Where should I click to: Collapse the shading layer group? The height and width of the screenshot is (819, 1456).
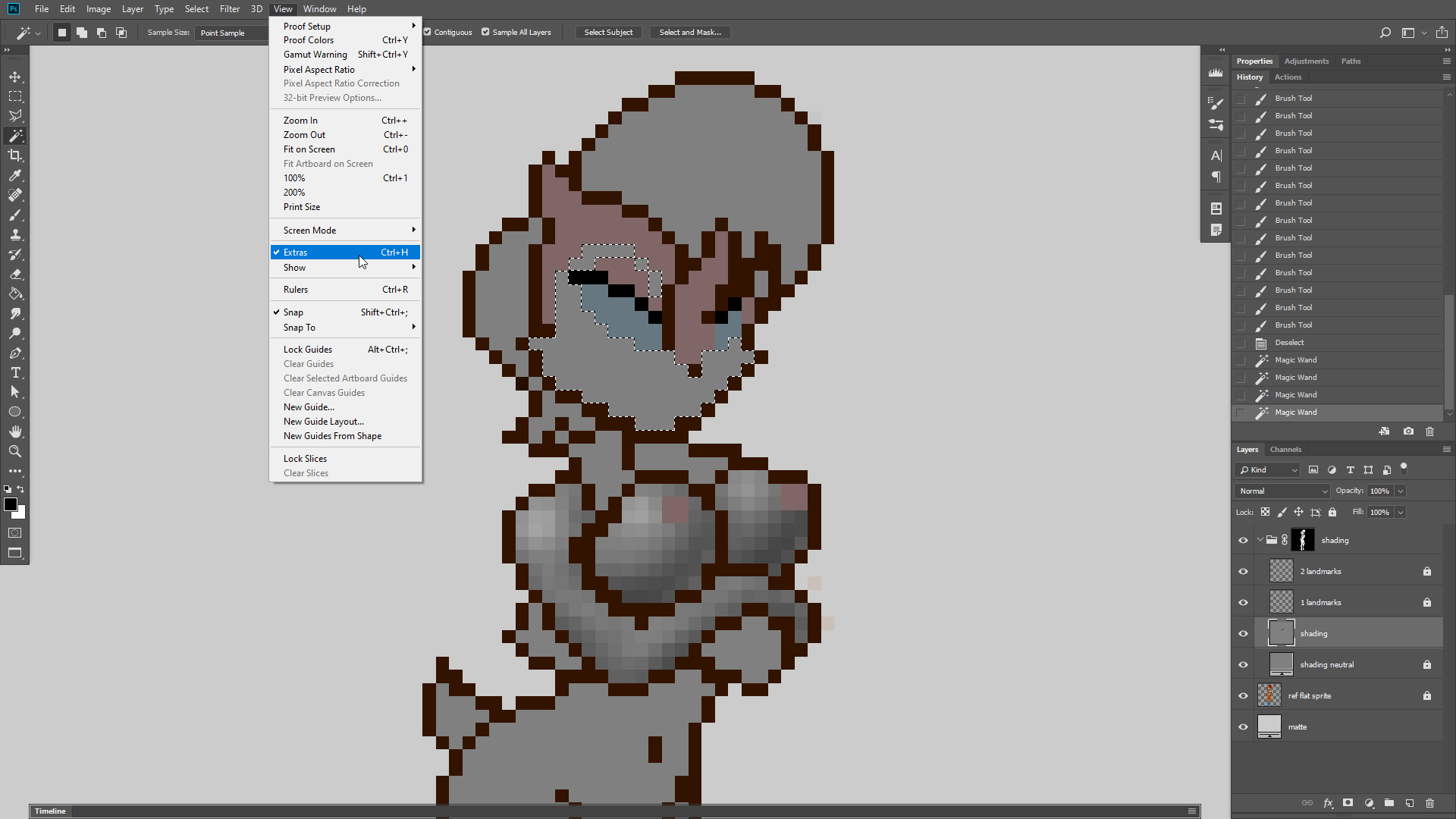(1260, 540)
